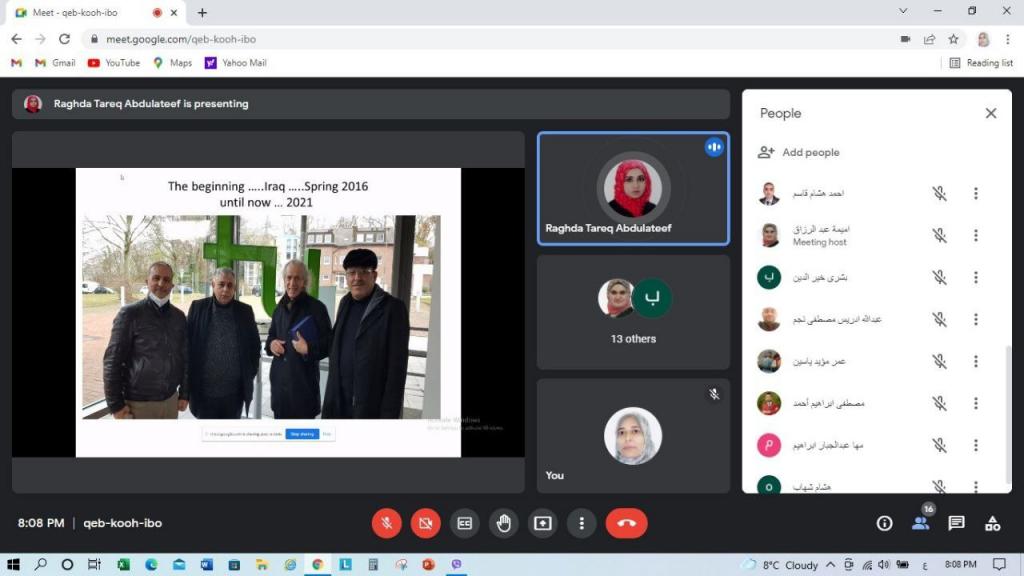Open the Activities panel icon

(992, 523)
